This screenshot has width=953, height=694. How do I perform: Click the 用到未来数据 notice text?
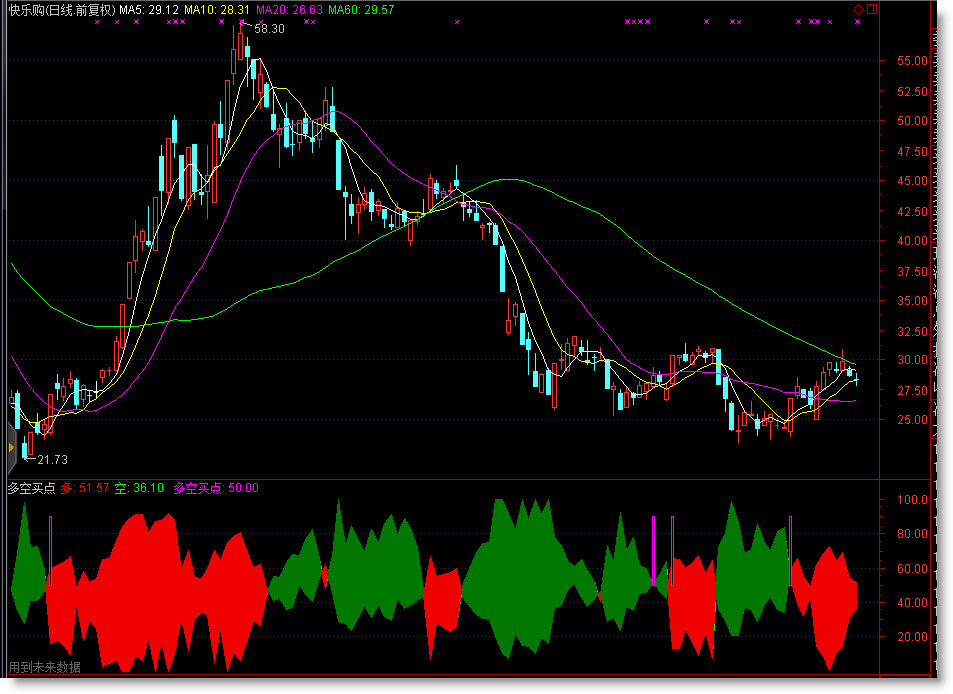[45, 667]
